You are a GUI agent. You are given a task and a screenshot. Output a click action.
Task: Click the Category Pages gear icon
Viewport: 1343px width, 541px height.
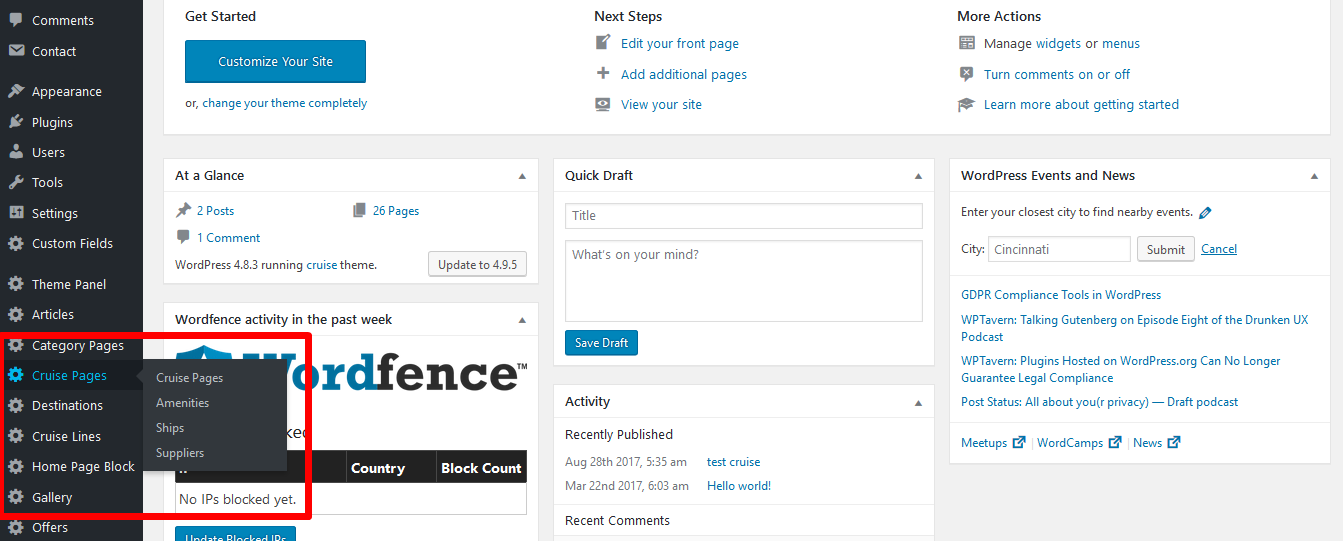[x=16, y=345]
